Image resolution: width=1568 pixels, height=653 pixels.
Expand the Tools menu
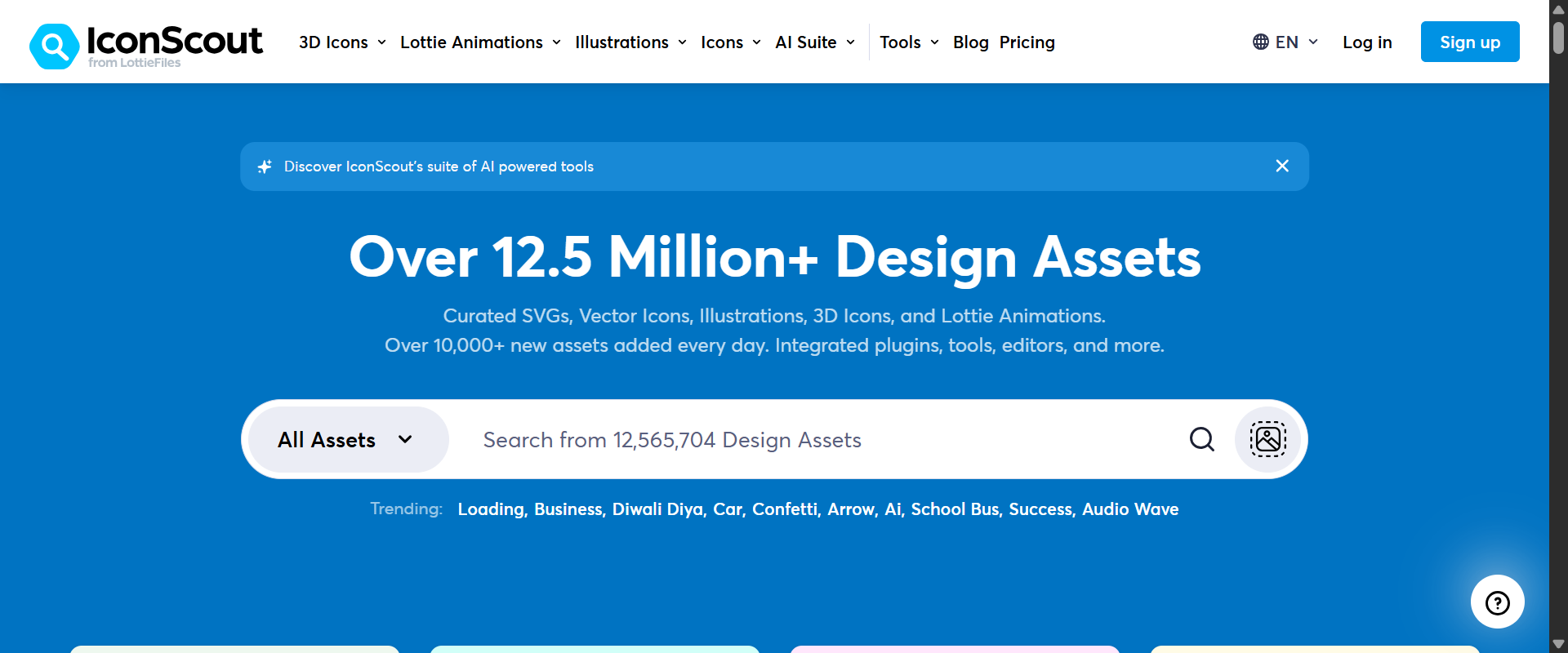(910, 42)
